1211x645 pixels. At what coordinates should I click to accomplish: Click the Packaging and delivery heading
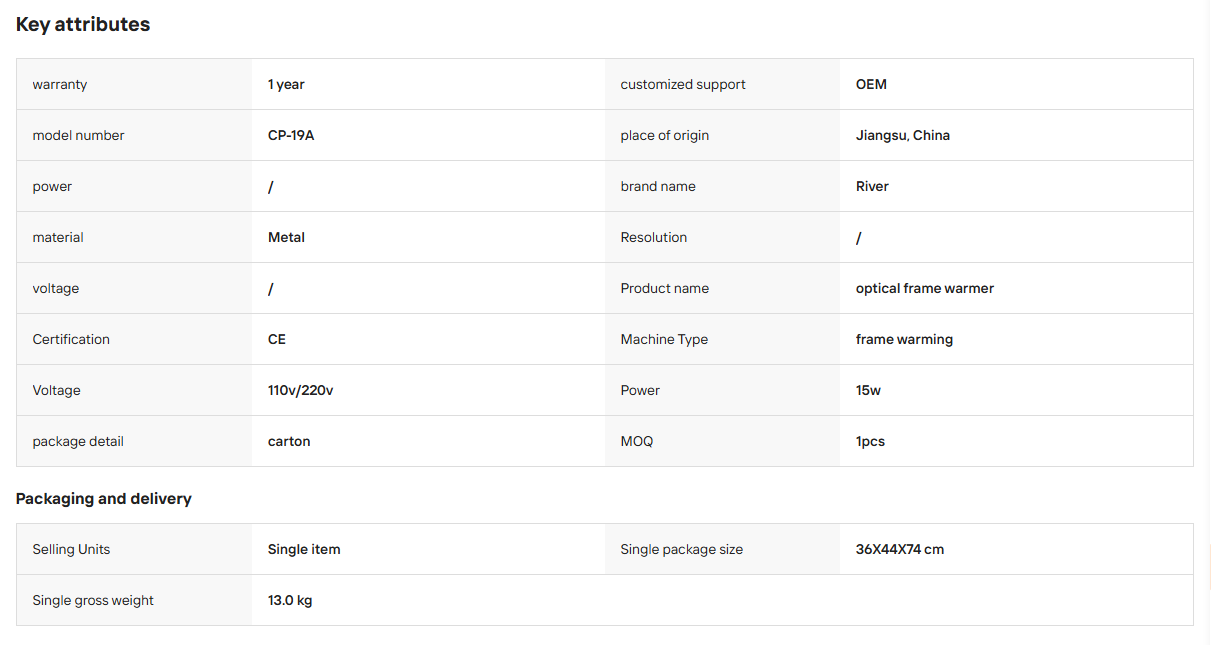[104, 498]
